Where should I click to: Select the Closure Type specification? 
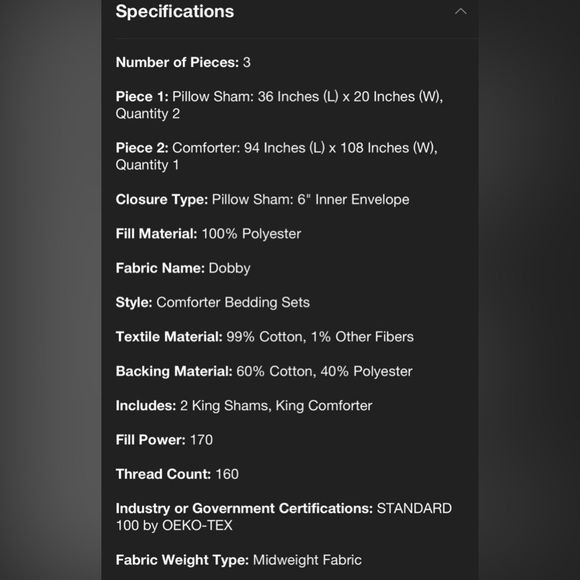point(262,199)
